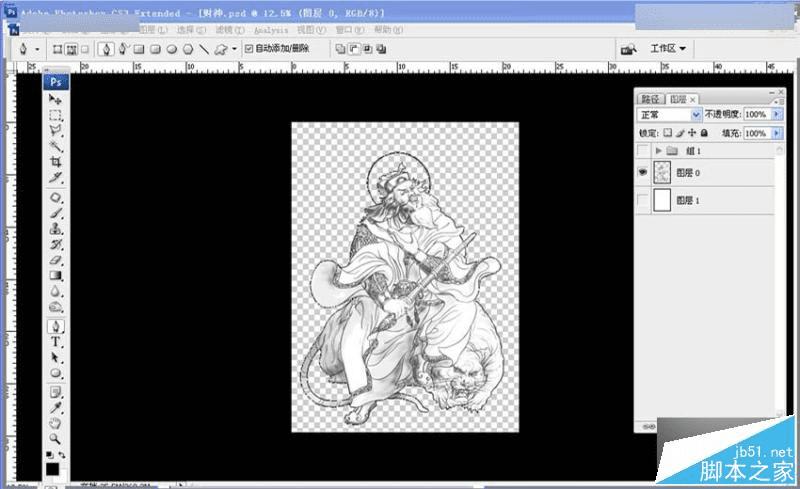800x489 pixels.
Task: Select the Gradient tool
Action: click(x=56, y=276)
